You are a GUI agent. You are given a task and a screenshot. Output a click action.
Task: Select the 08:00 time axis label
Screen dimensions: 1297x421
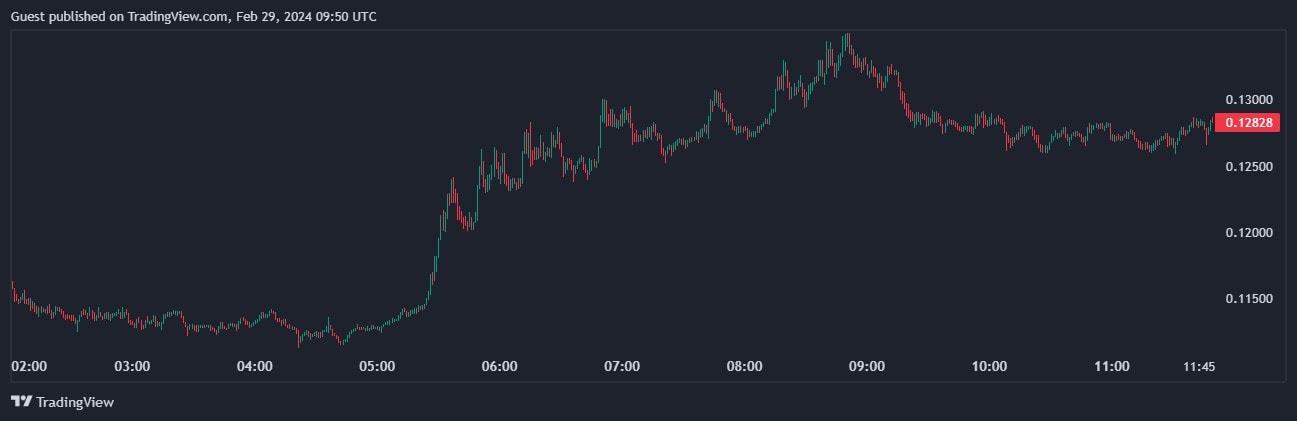745,367
